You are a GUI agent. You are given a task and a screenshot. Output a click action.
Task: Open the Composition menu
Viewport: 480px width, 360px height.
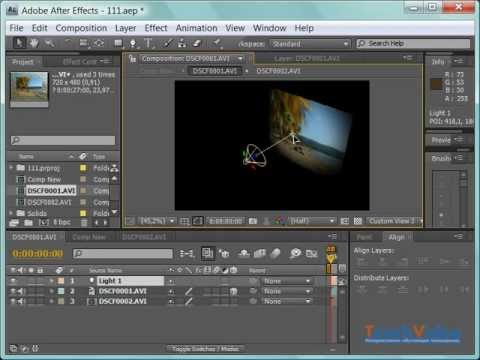click(81, 28)
